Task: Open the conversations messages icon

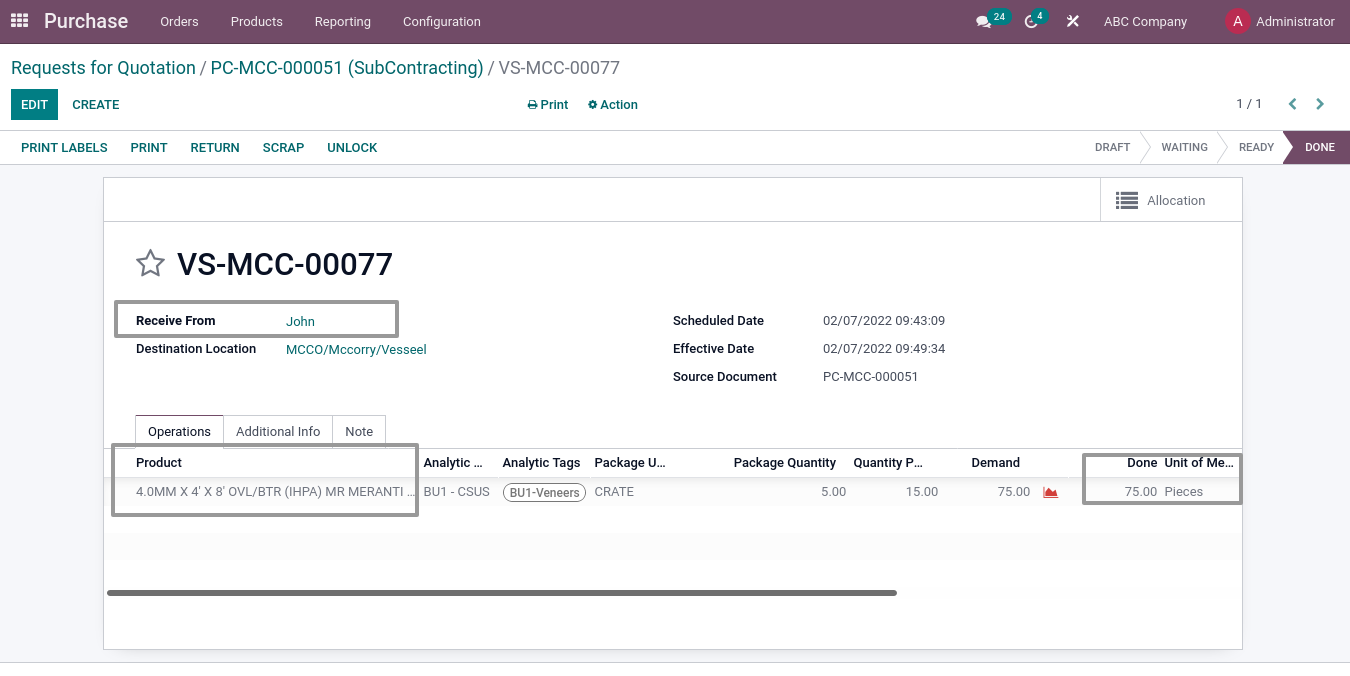Action: [985, 20]
